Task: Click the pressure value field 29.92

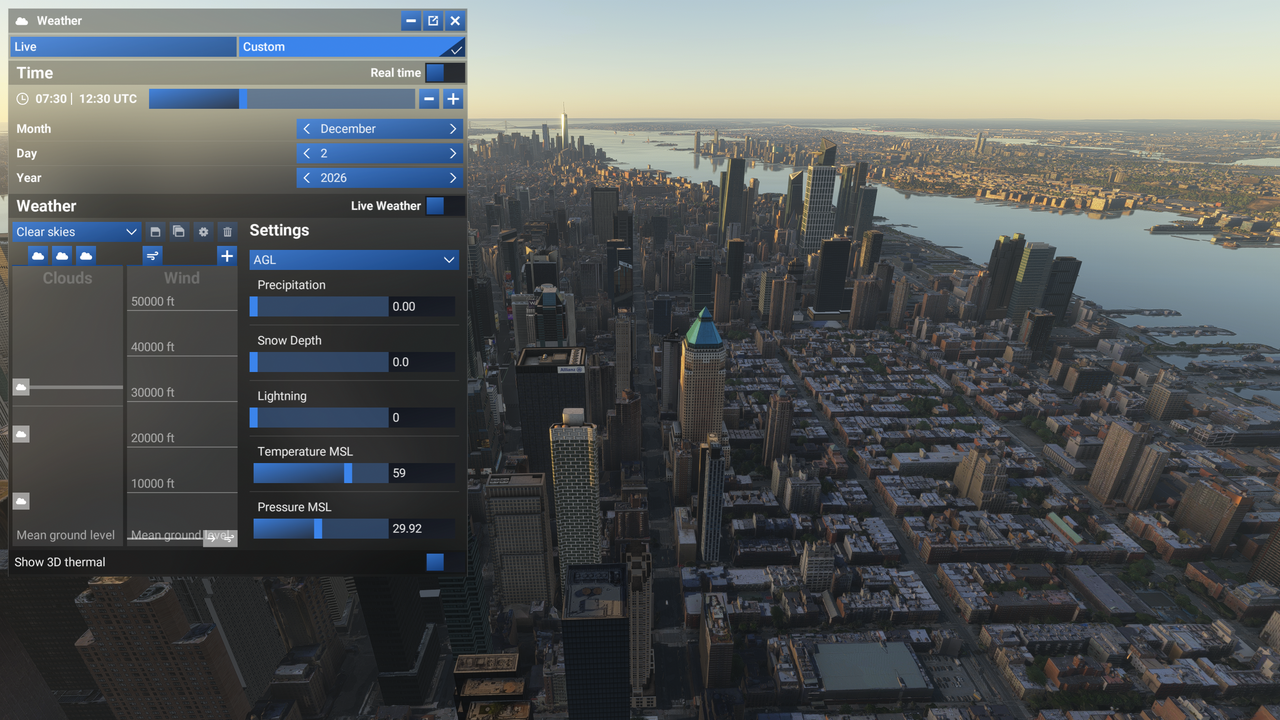Action: [x=422, y=529]
